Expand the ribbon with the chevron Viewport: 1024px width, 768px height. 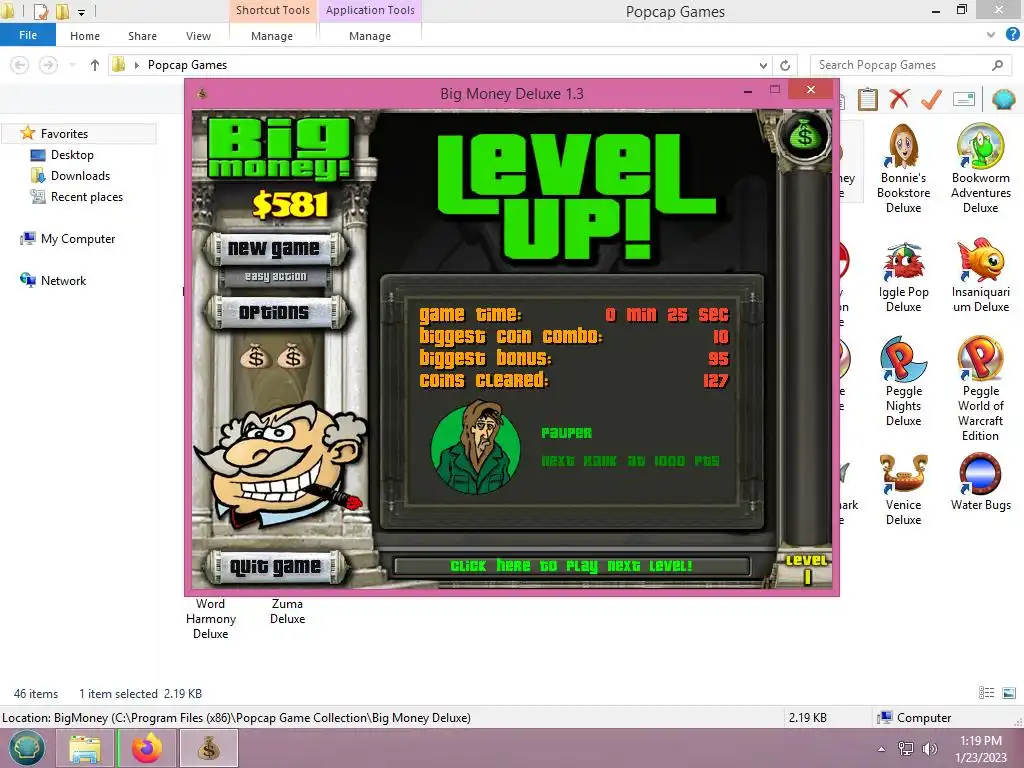(991, 35)
